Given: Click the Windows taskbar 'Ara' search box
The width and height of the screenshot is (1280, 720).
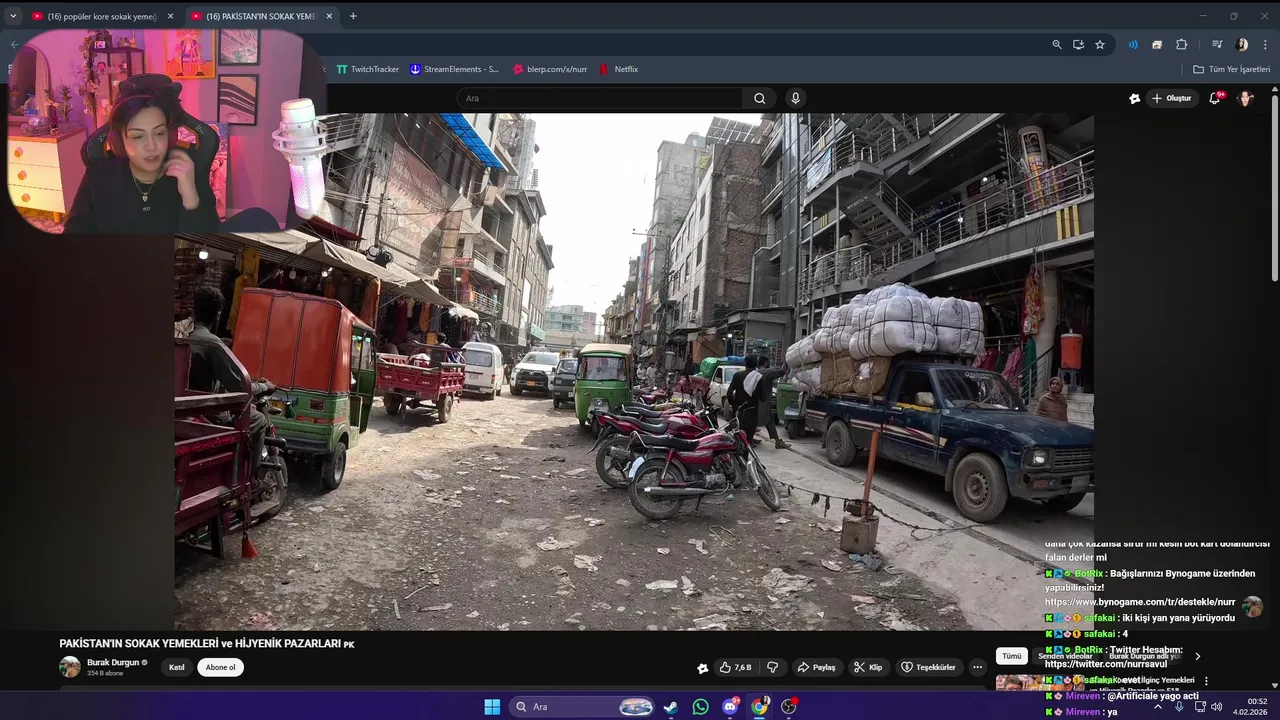Looking at the screenshot, I should (x=584, y=707).
